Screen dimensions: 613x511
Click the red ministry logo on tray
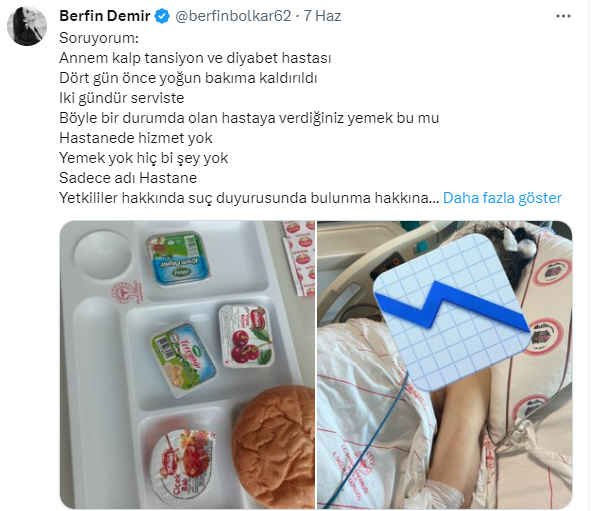point(127,292)
